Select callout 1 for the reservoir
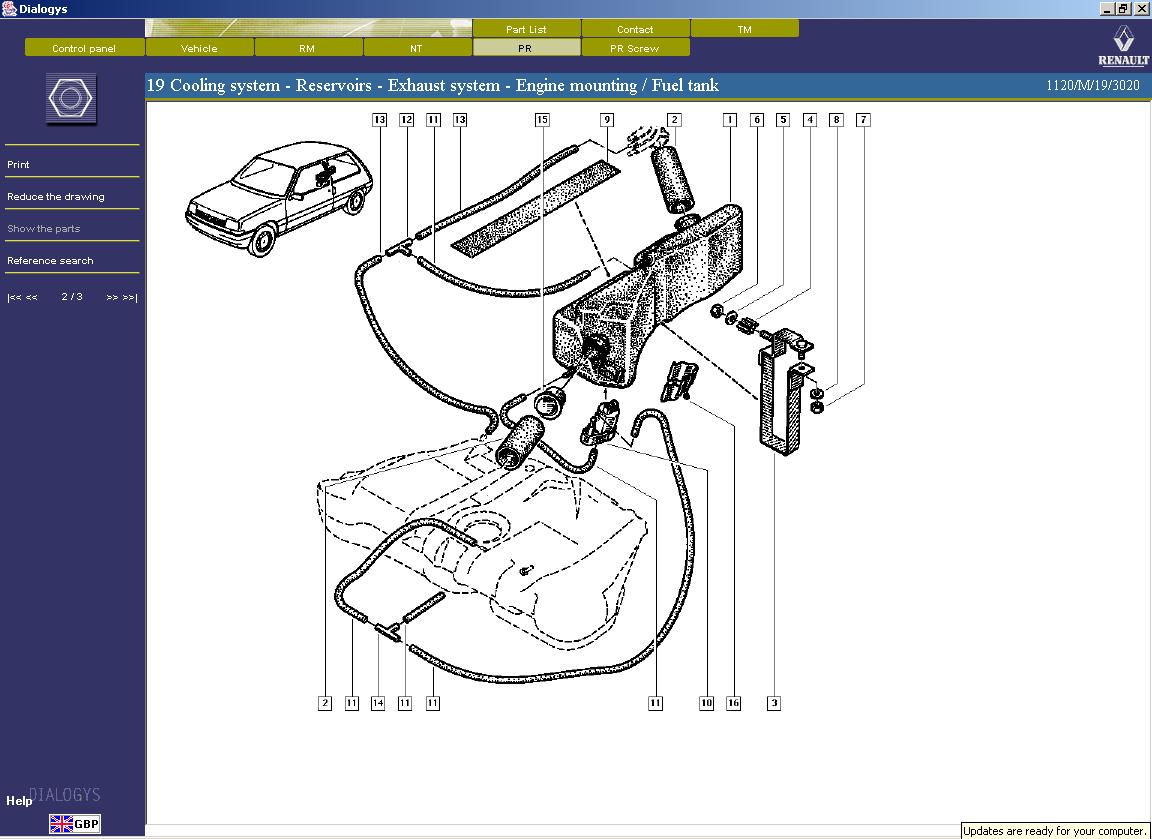Screen dimensions: 1152x839 730,120
